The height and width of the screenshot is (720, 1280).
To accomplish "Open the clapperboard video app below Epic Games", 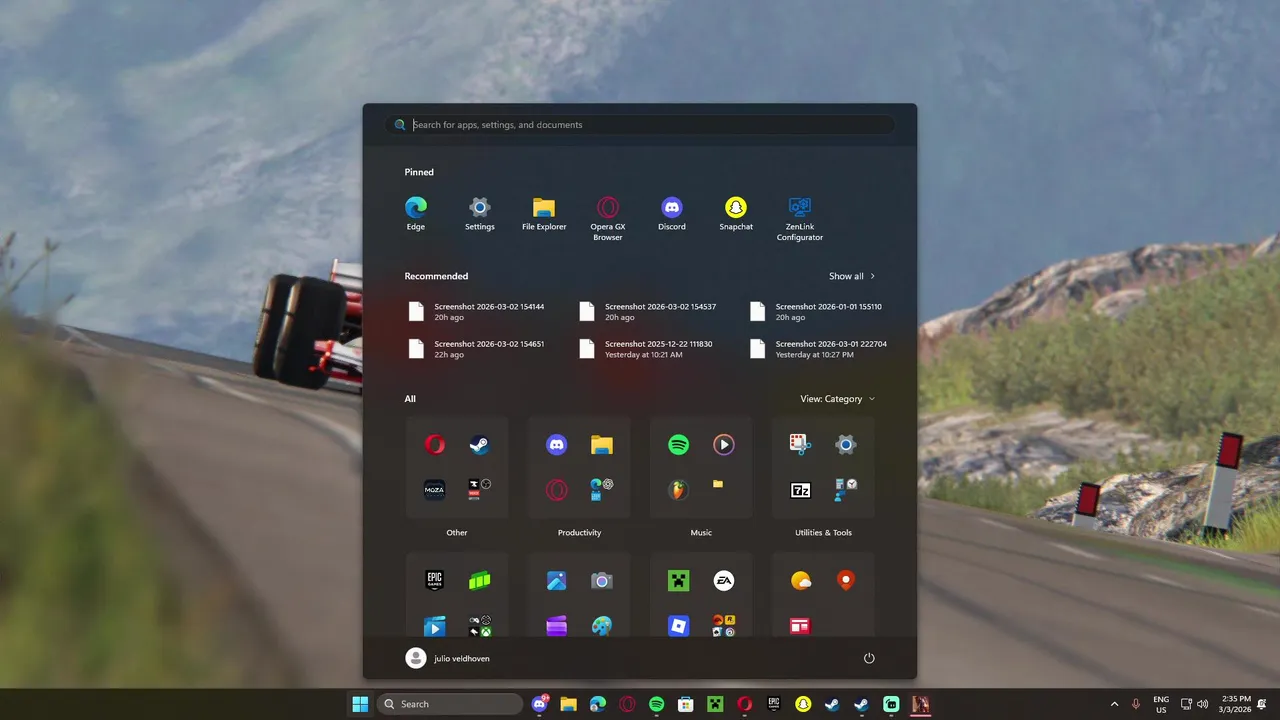I will coord(435,626).
